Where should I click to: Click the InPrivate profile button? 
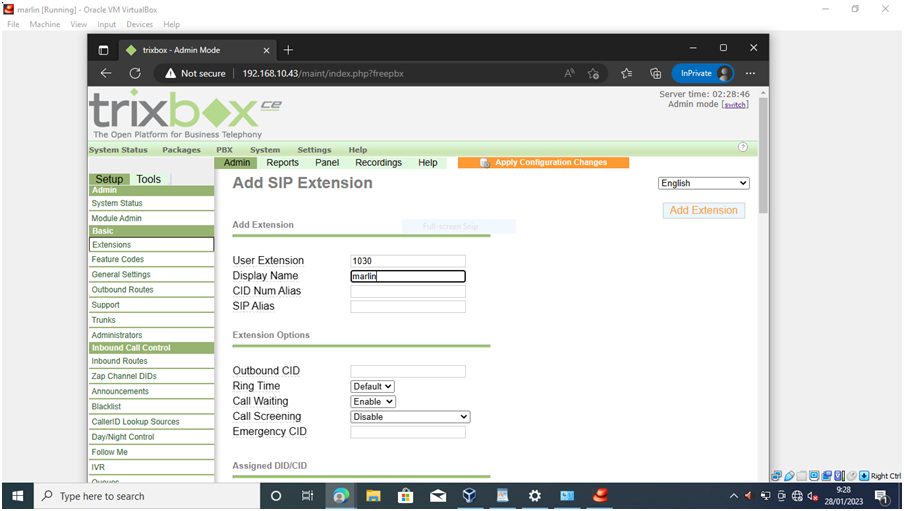[703, 73]
